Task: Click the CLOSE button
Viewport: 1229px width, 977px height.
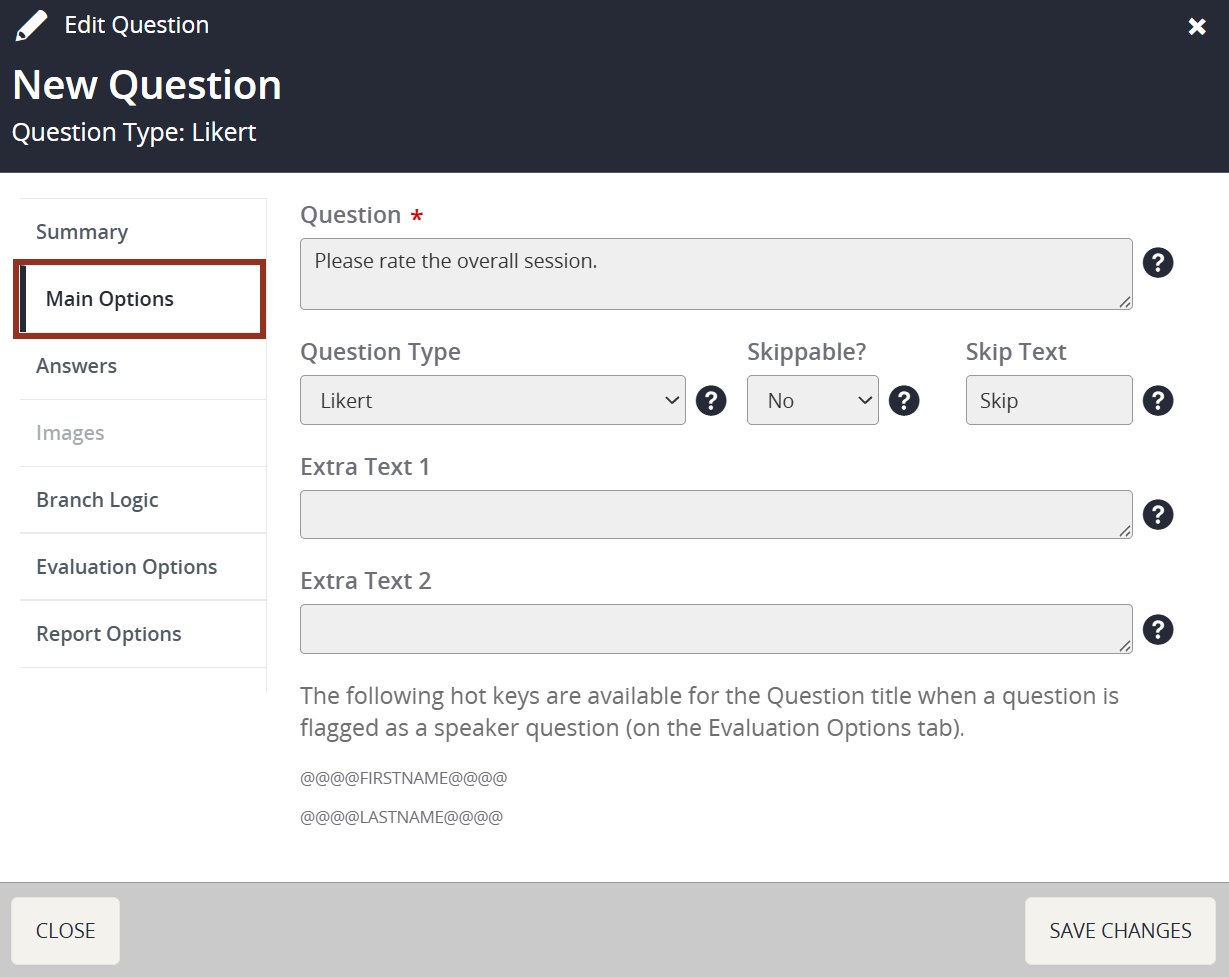Action: click(x=66, y=931)
